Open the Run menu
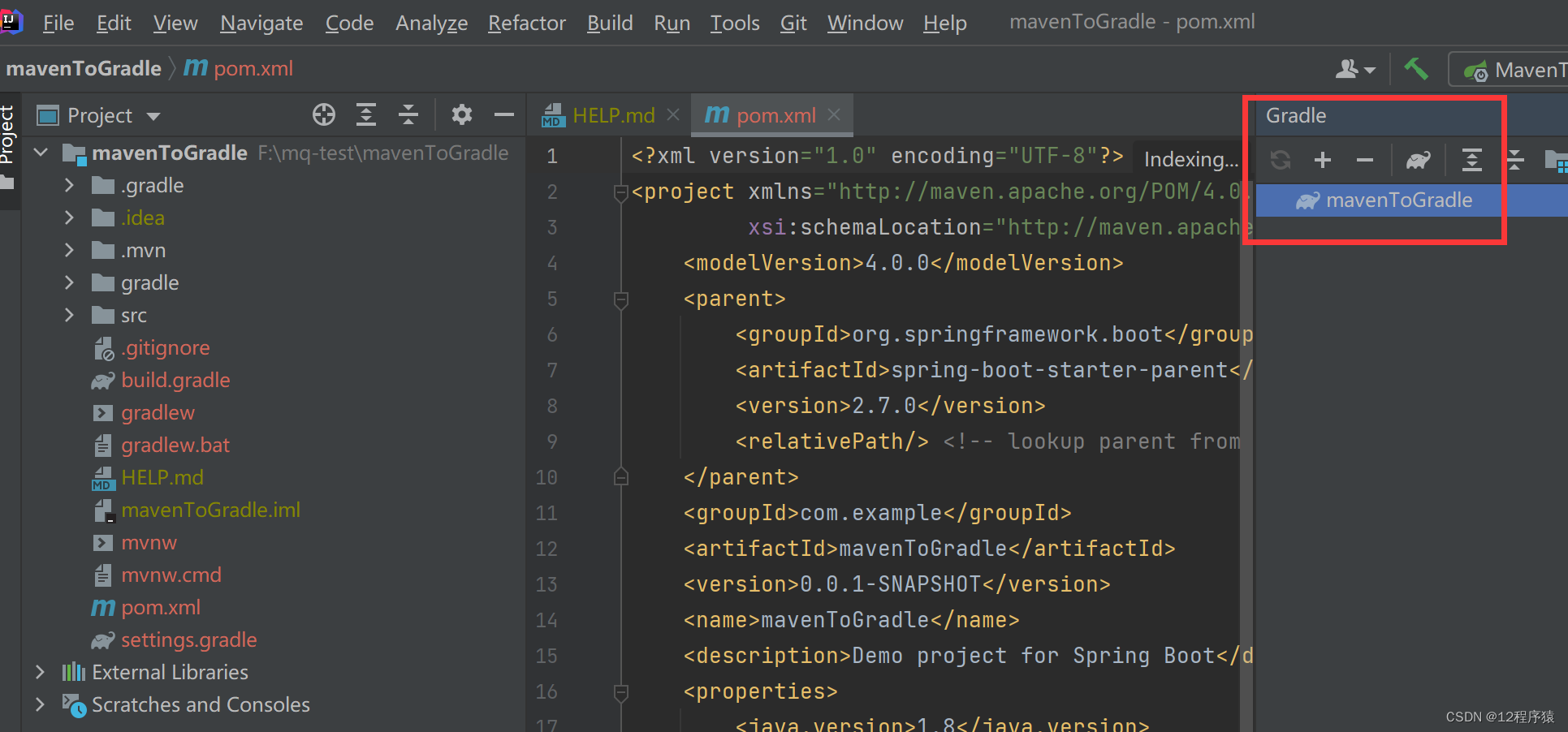 click(x=672, y=24)
